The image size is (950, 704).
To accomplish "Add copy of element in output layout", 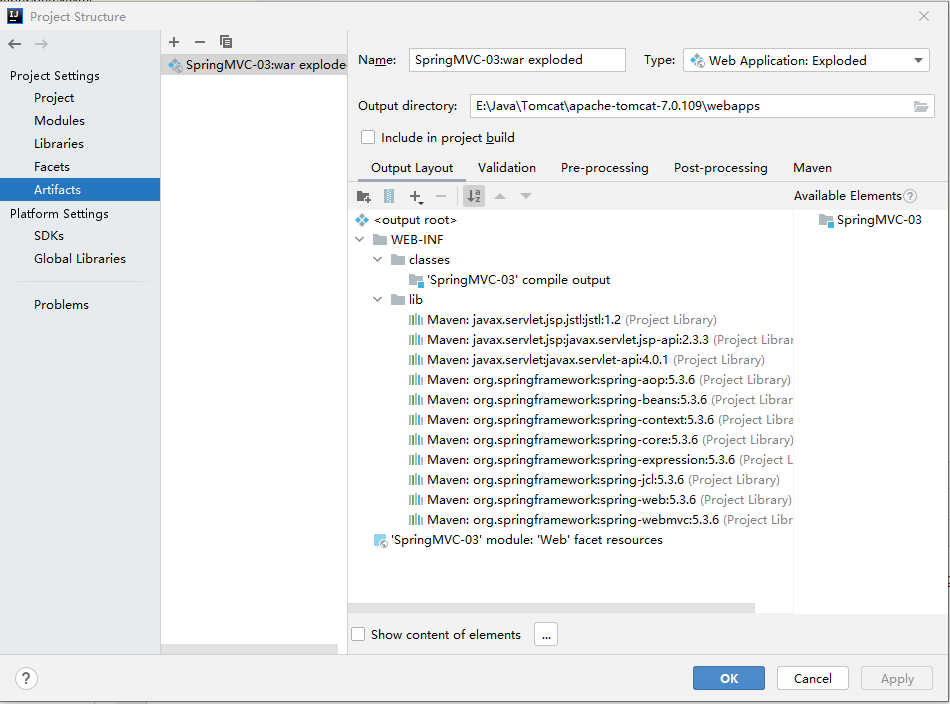I will pos(416,196).
